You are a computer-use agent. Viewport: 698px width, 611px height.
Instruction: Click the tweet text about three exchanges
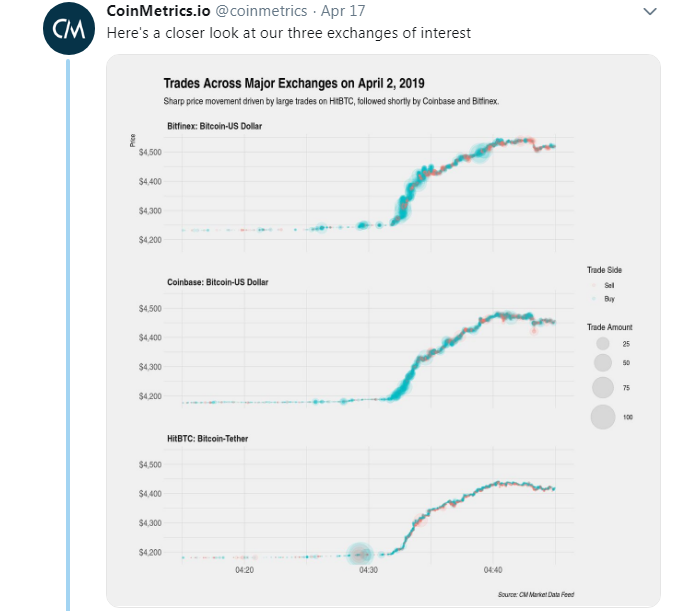pos(288,32)
